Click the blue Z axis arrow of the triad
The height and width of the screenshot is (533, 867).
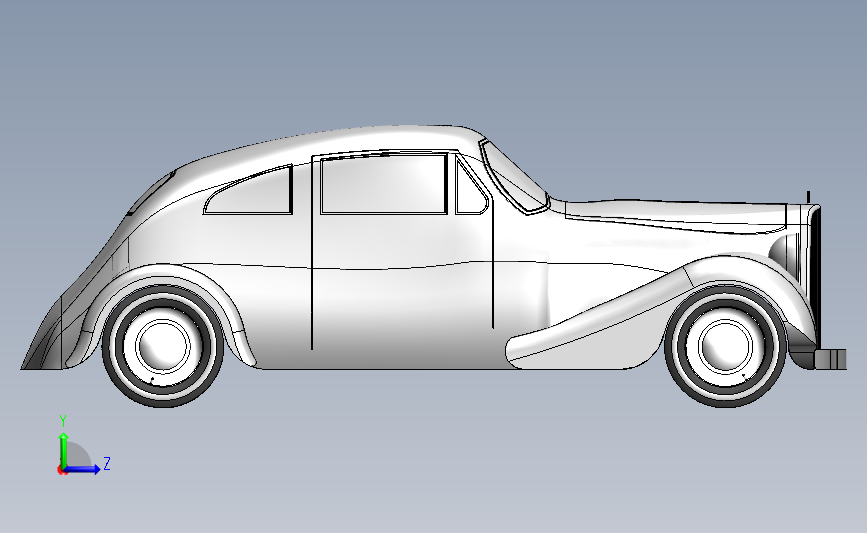[83, 469]
